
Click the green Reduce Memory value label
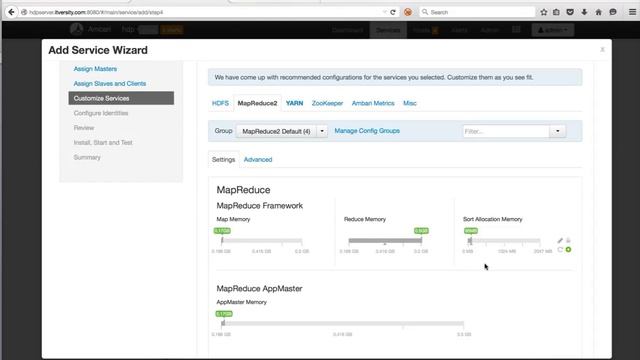click(421, 231)
